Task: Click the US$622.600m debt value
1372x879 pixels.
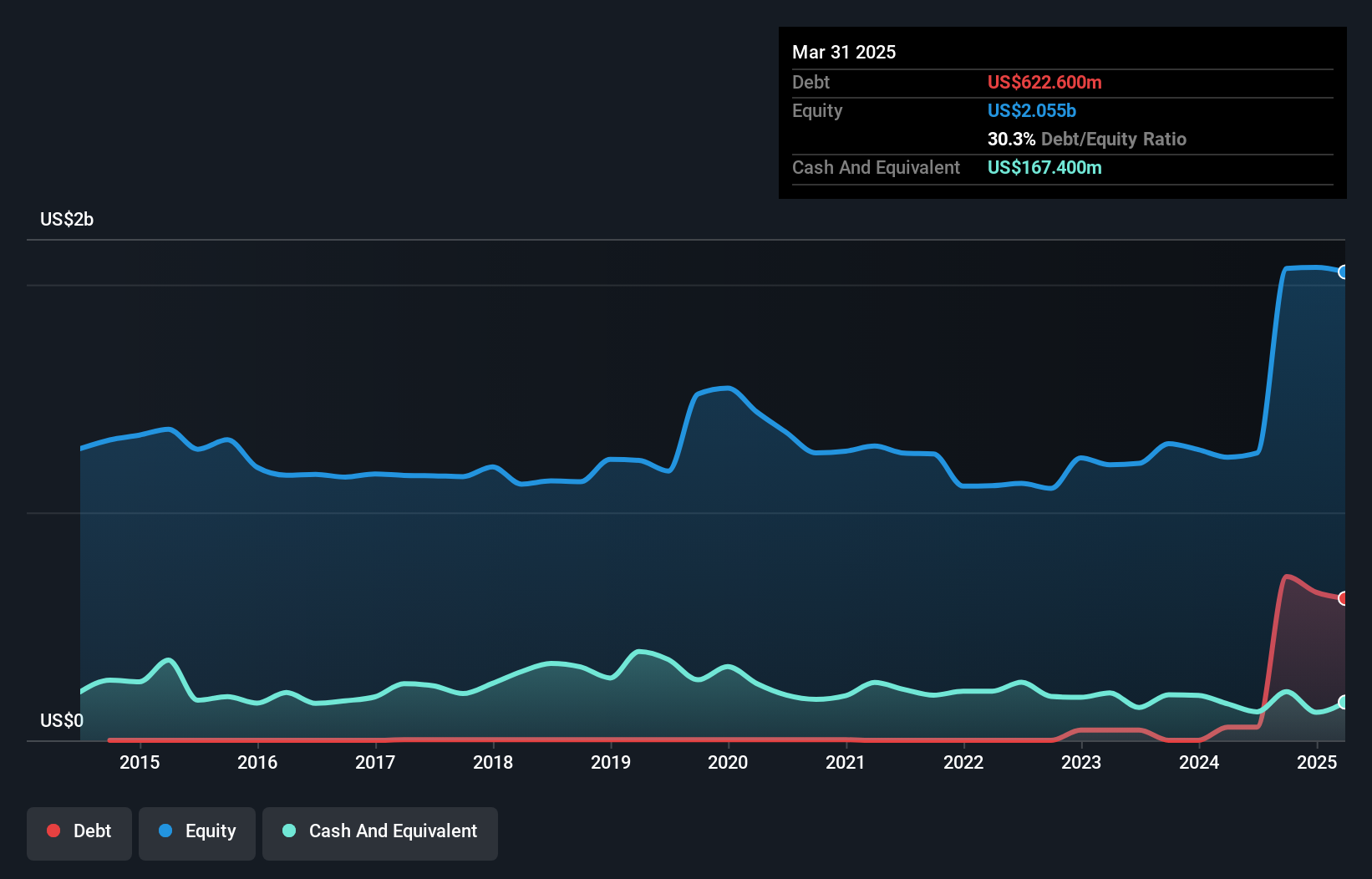Action: 1044,82
